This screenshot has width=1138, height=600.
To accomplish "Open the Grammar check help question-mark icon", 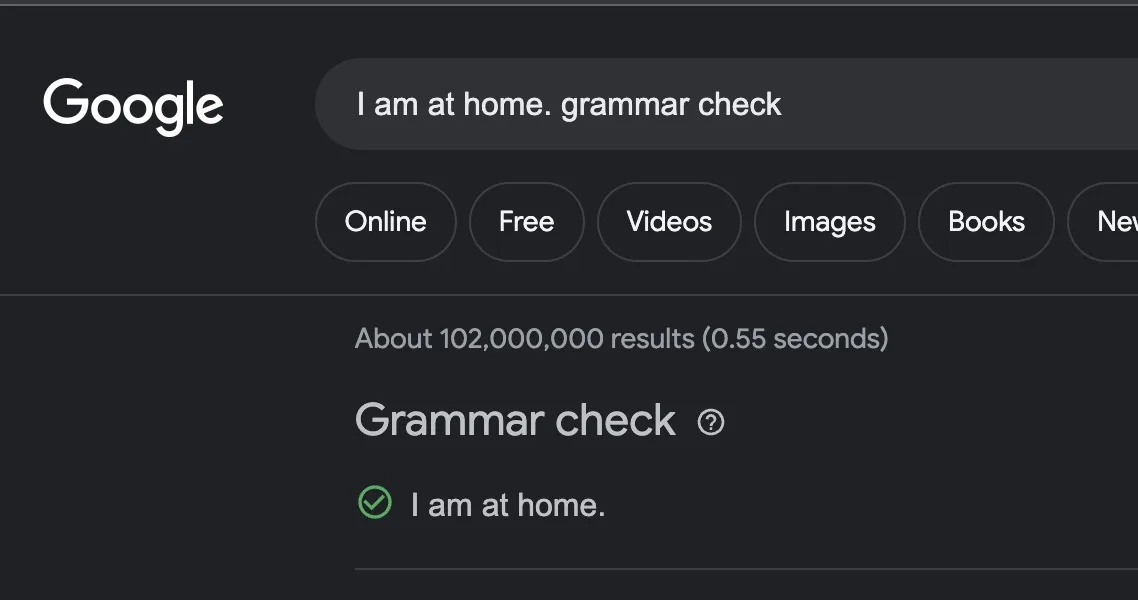I will (x=711, y=422).
